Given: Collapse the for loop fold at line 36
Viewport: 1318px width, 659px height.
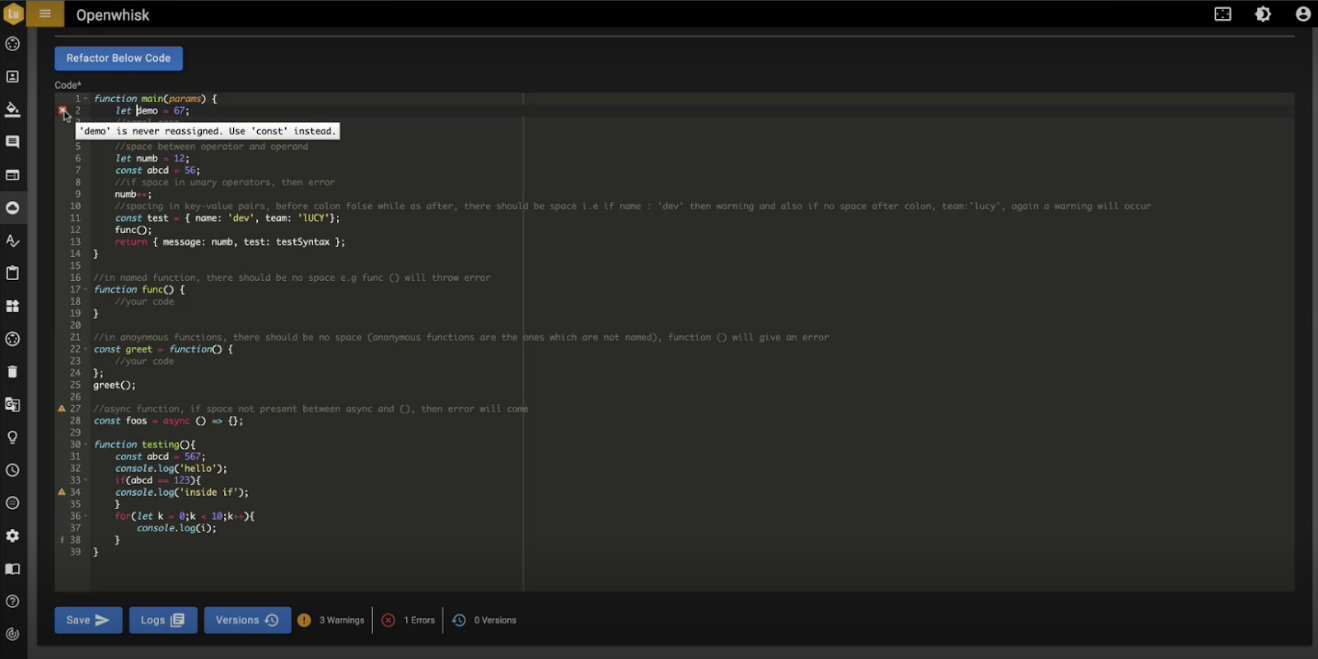Looking at the screenshot, I should (x=86, y=517).
